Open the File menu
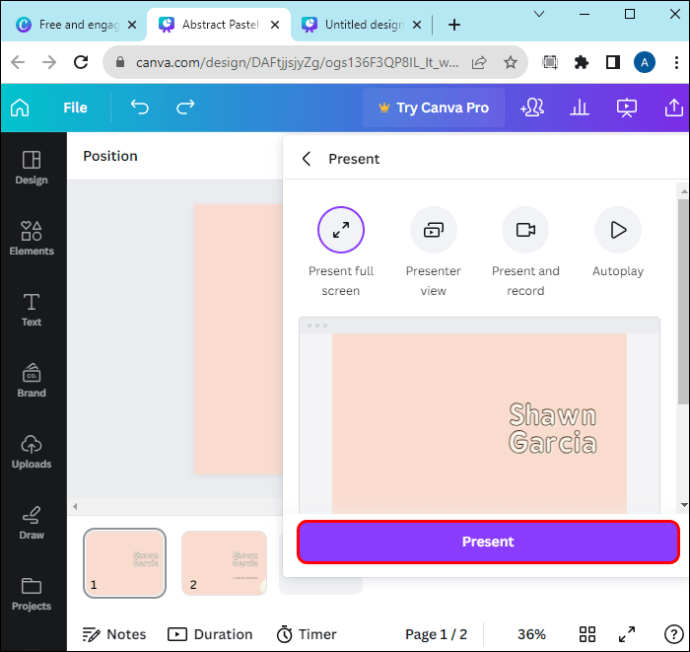This screenshot has height=652, width=690. coord(75,108)
